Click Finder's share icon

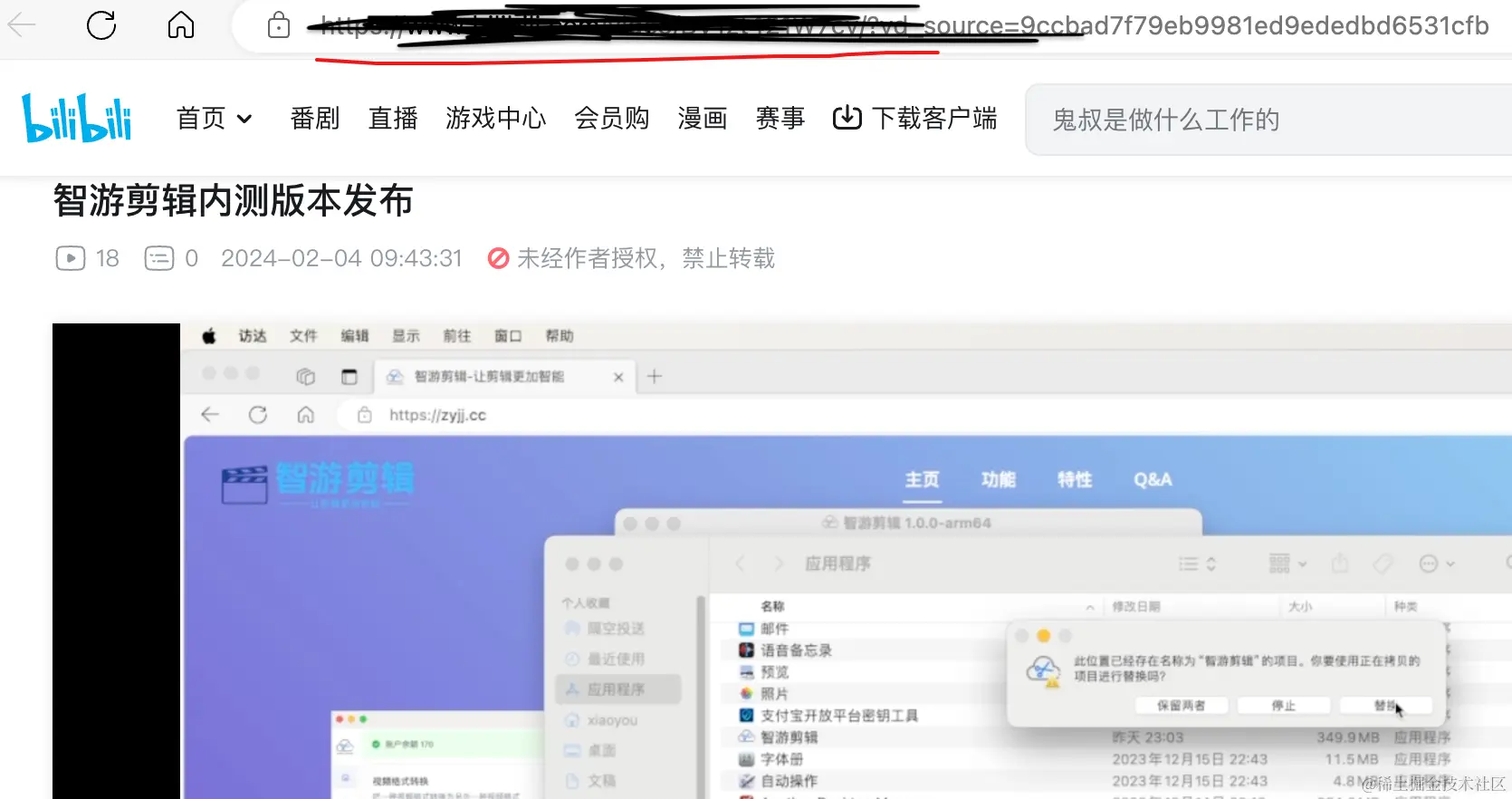point(1340,563)
